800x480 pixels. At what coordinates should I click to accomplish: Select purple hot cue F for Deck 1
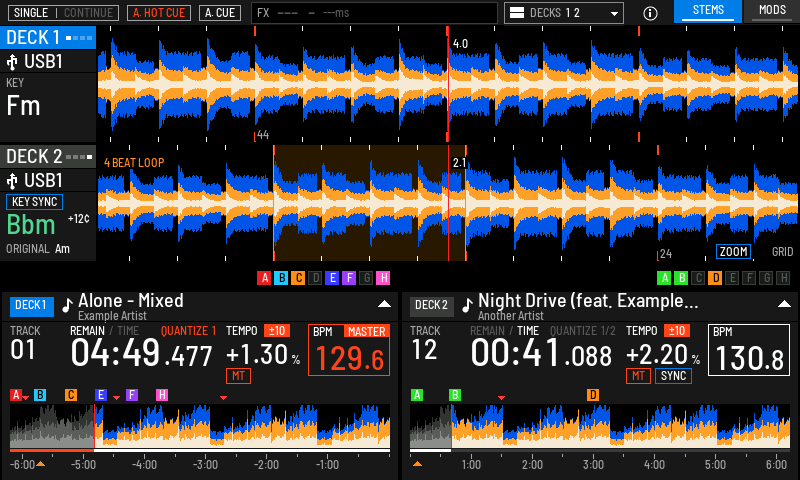click(x=349, y=278)
